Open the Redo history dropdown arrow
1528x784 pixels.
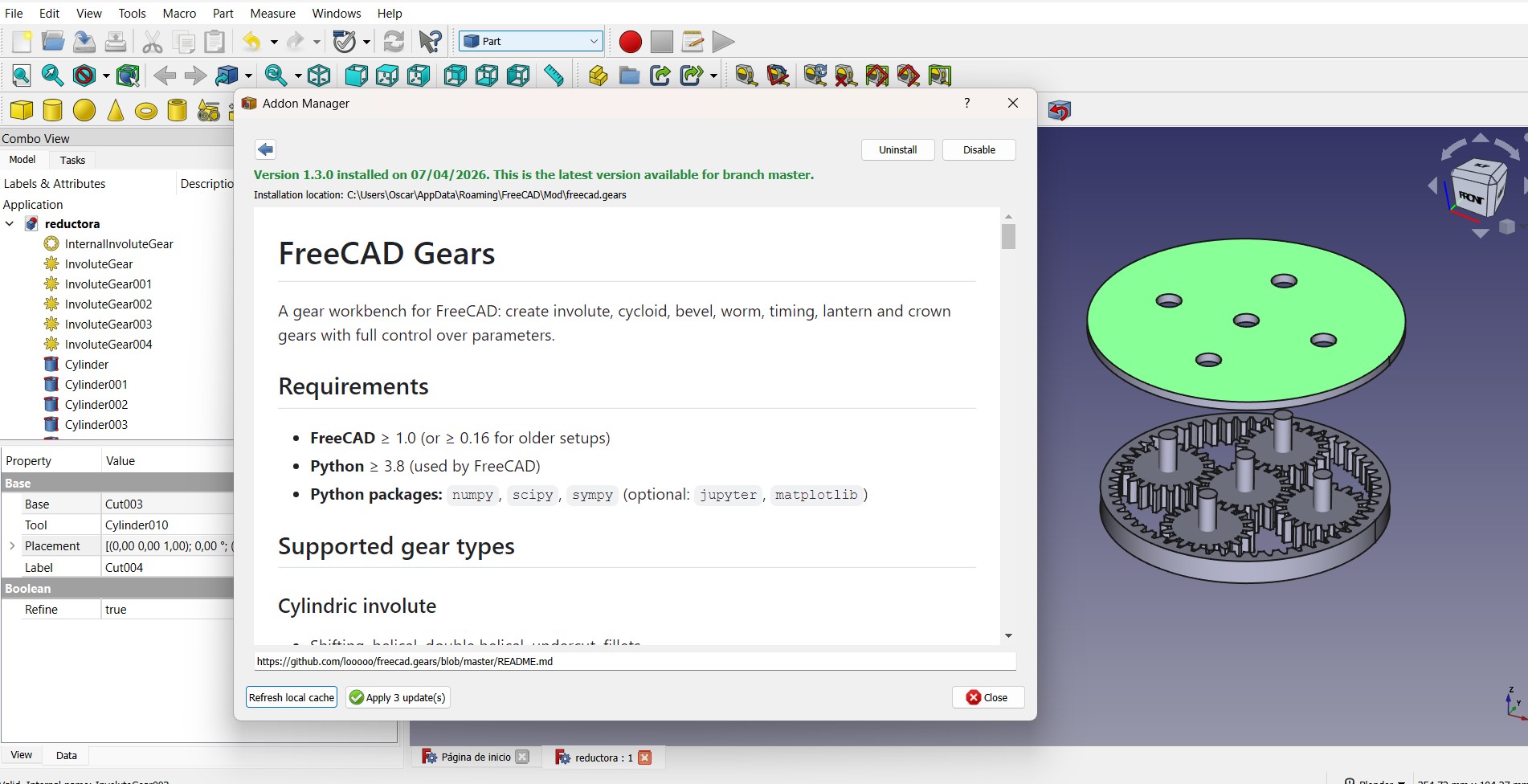(x=317, y=42)
